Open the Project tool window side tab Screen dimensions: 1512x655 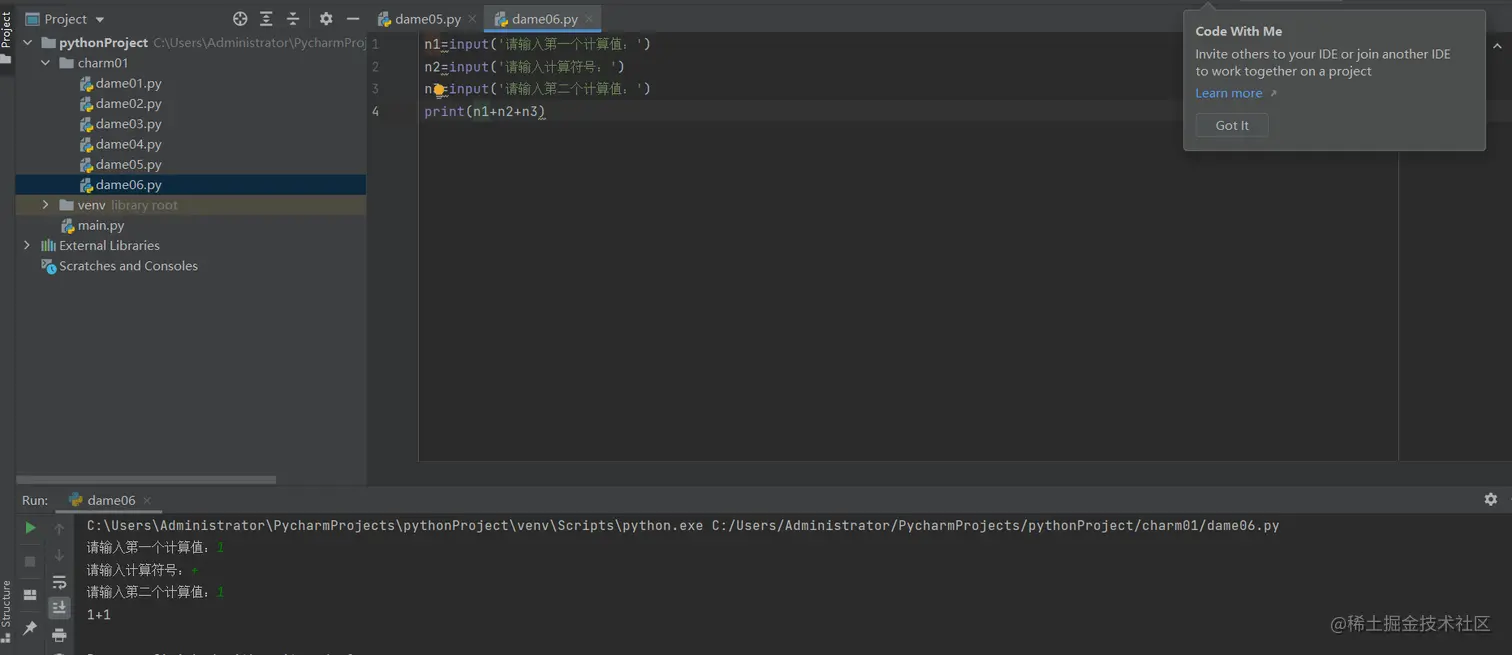pyautogui.click(x=6, y=35)
